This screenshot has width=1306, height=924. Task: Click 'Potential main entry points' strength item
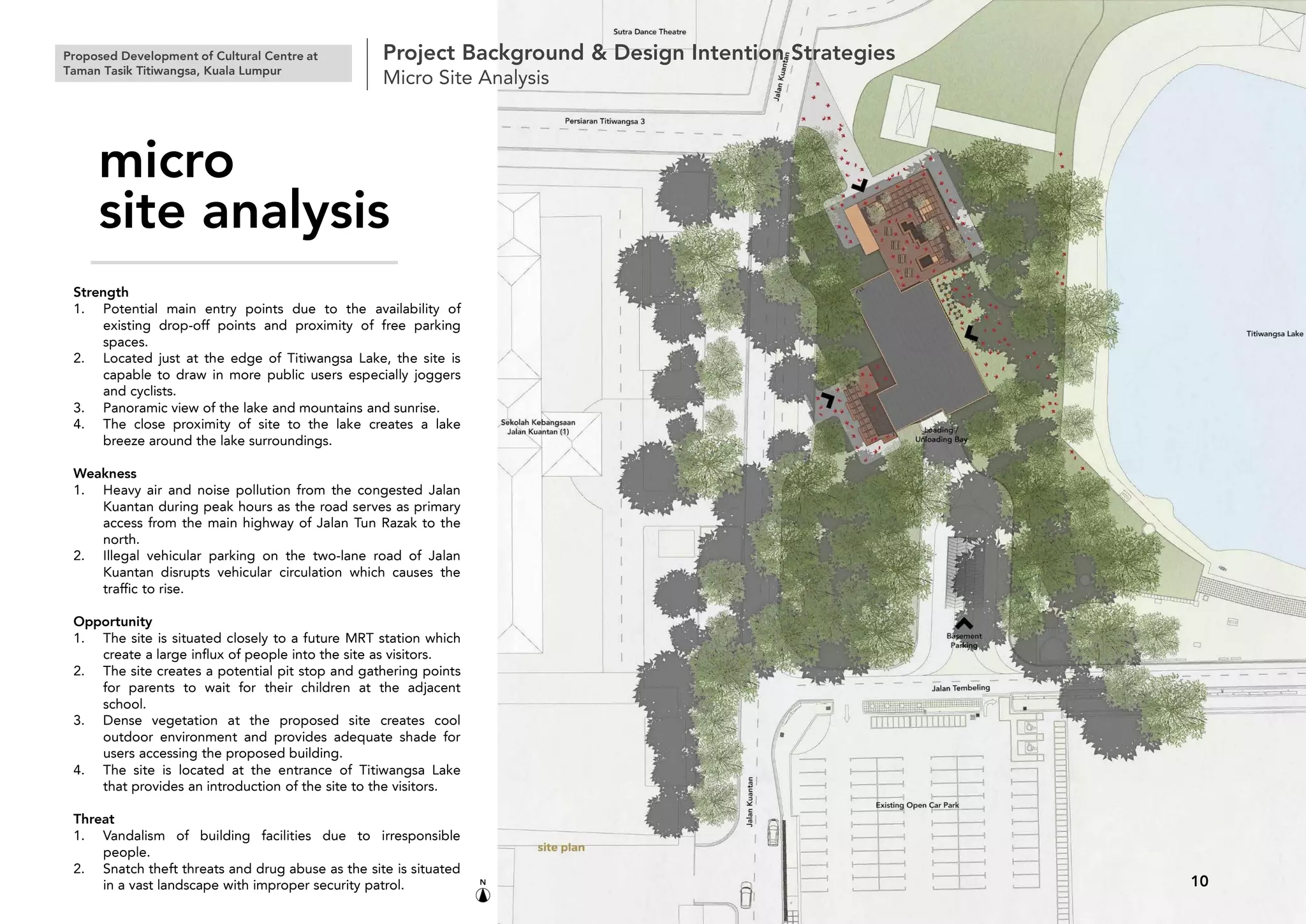pos(267,325)
